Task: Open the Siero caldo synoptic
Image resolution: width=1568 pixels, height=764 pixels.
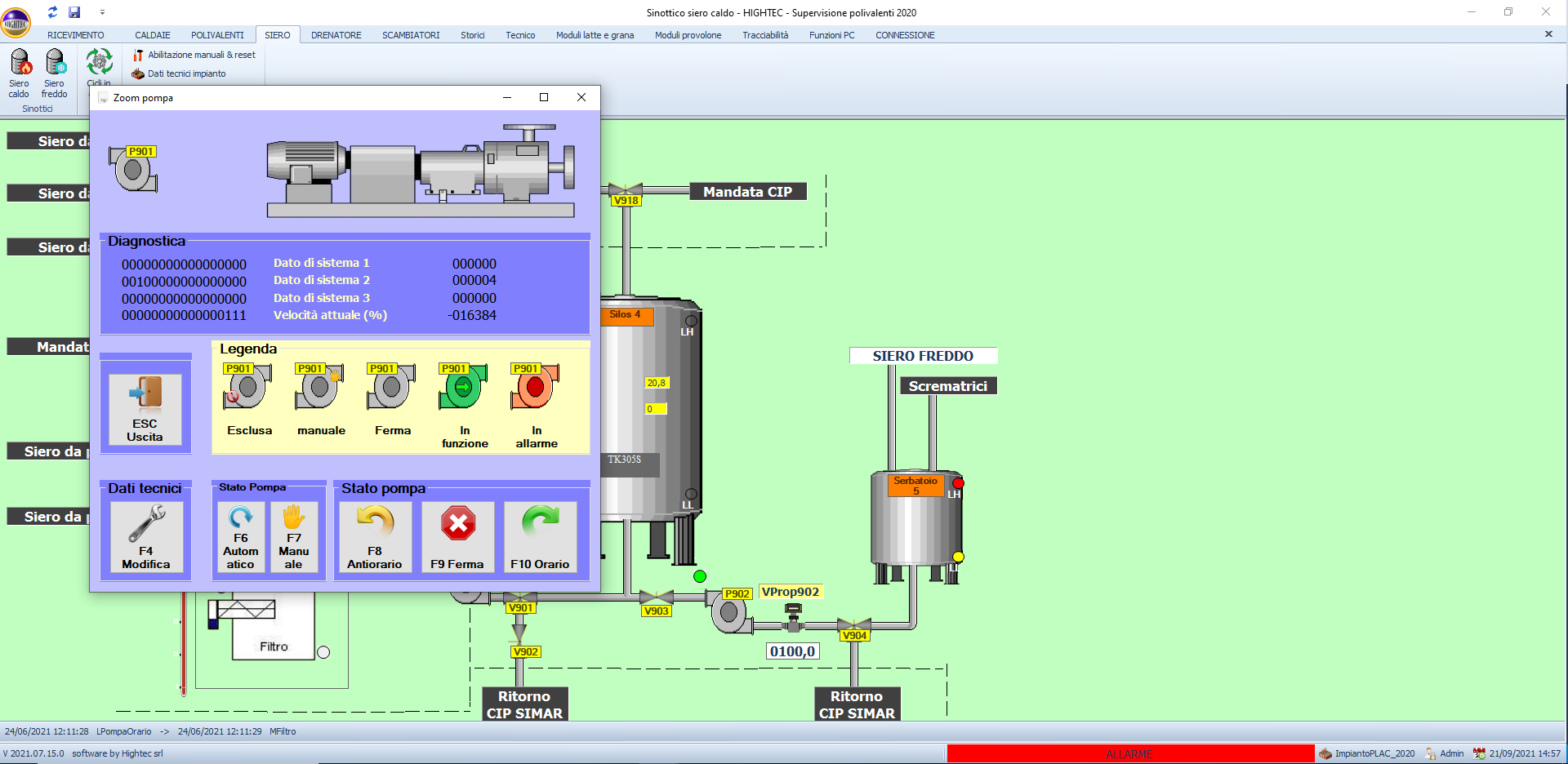Action: tap(19, 73)
